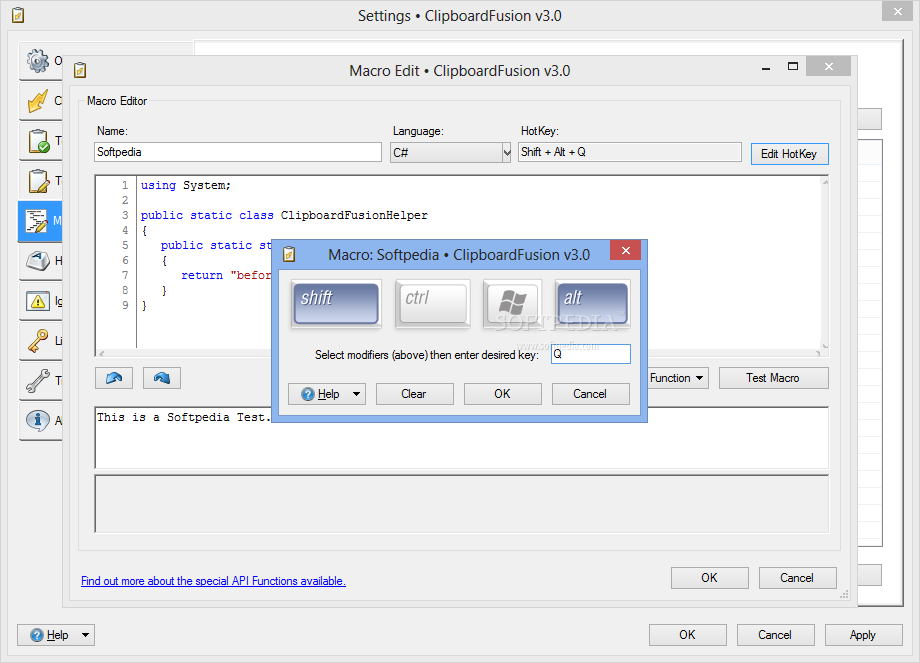This screenshot has height=663, width=920.
Task: Click the test input box with Softpedia Test text
Action: (x=461, y=438)
